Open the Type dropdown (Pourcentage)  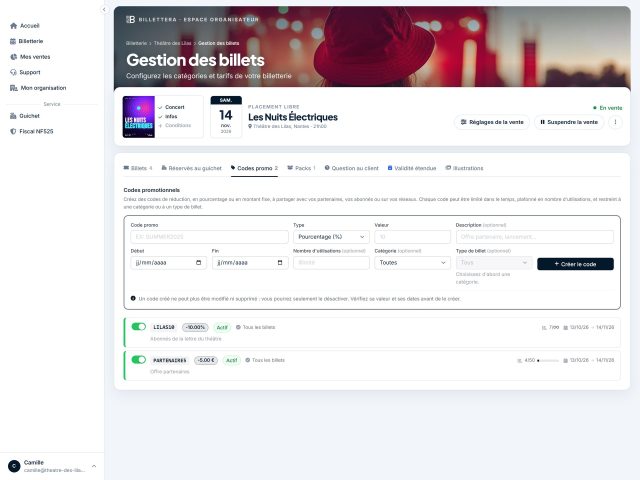331,237
